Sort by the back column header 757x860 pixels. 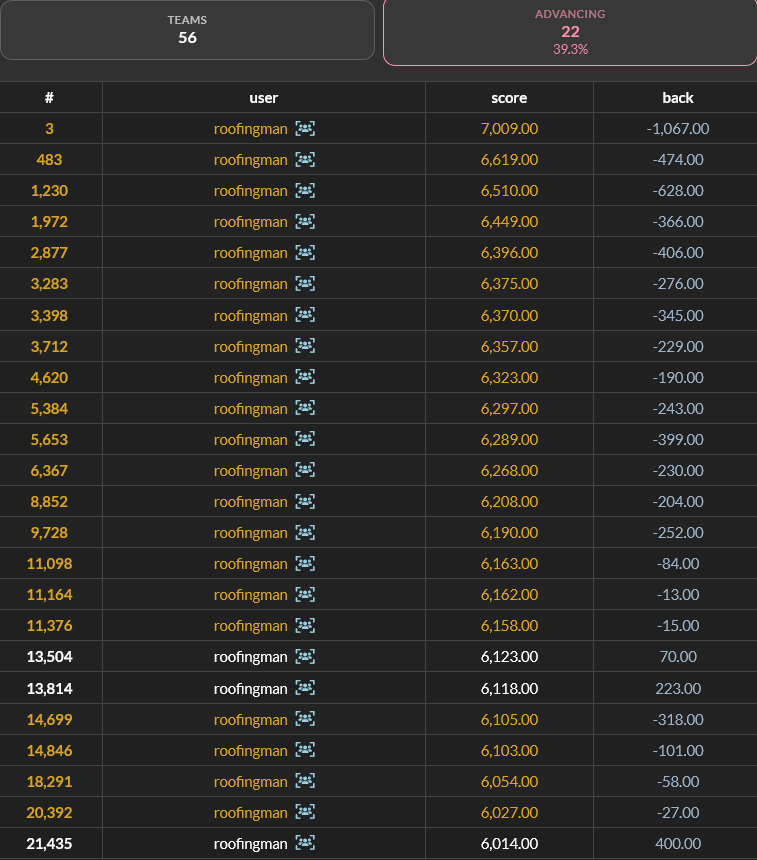677,98
